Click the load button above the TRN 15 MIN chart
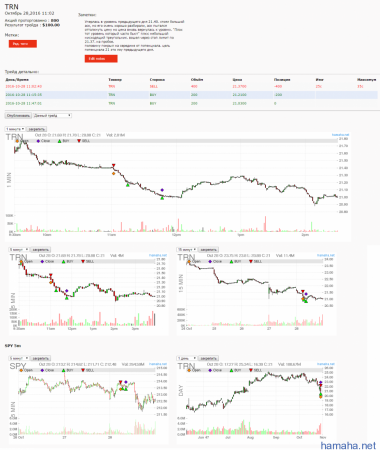Viewport: 380px width, 450px height. point(209,249)
